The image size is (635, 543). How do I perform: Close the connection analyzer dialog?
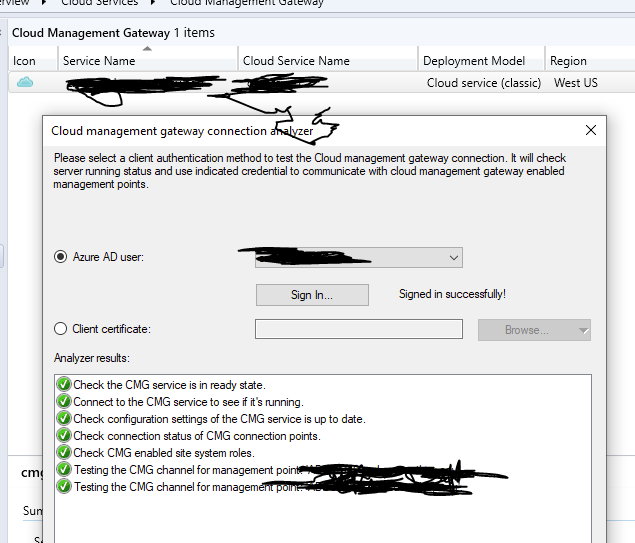(x=591, y=130)
